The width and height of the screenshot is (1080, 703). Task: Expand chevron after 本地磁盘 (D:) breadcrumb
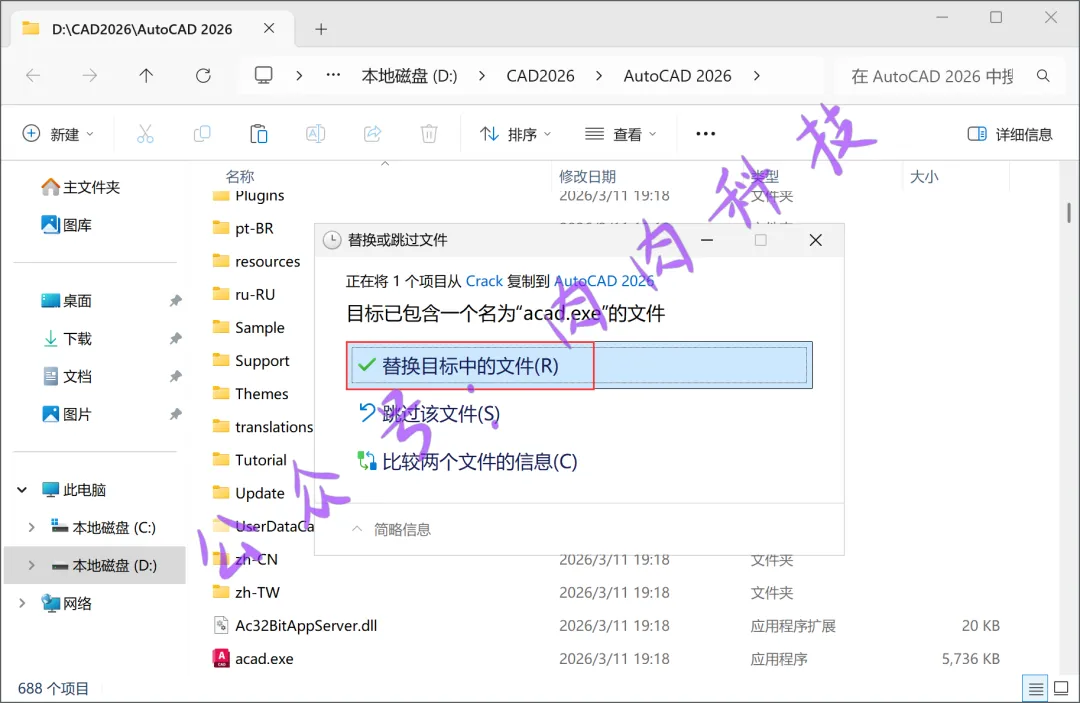click(x=481, y=76)
